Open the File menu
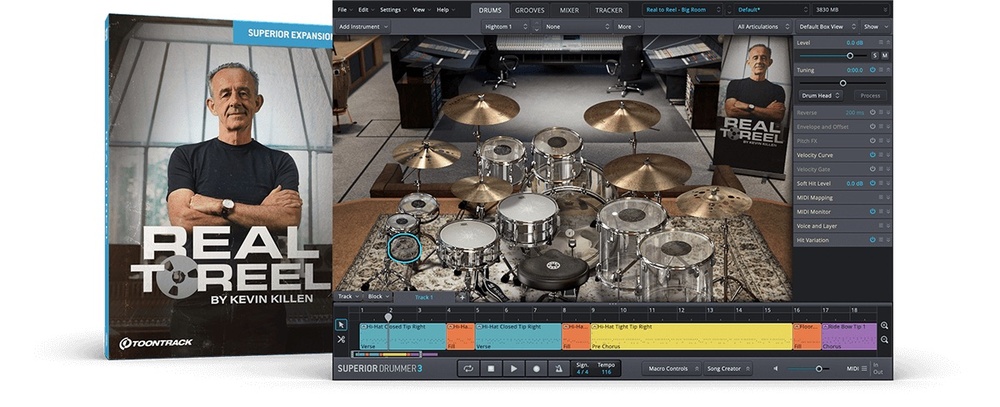 344,10
